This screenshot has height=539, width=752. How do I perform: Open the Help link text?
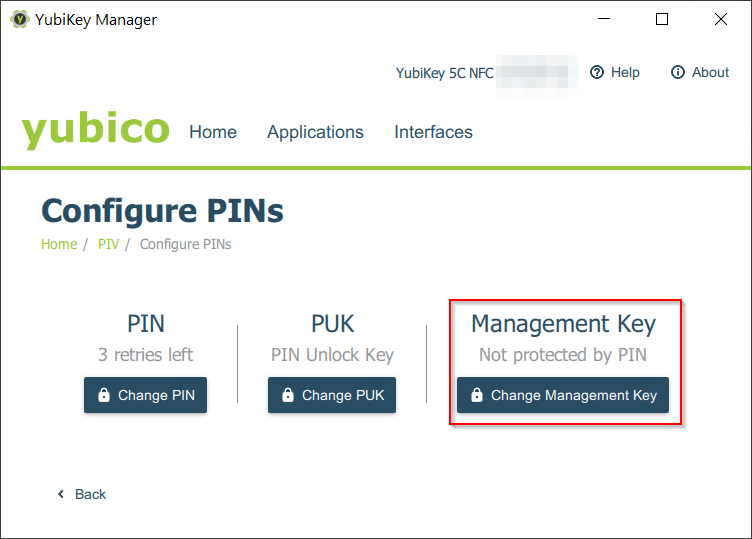[625, 72]
